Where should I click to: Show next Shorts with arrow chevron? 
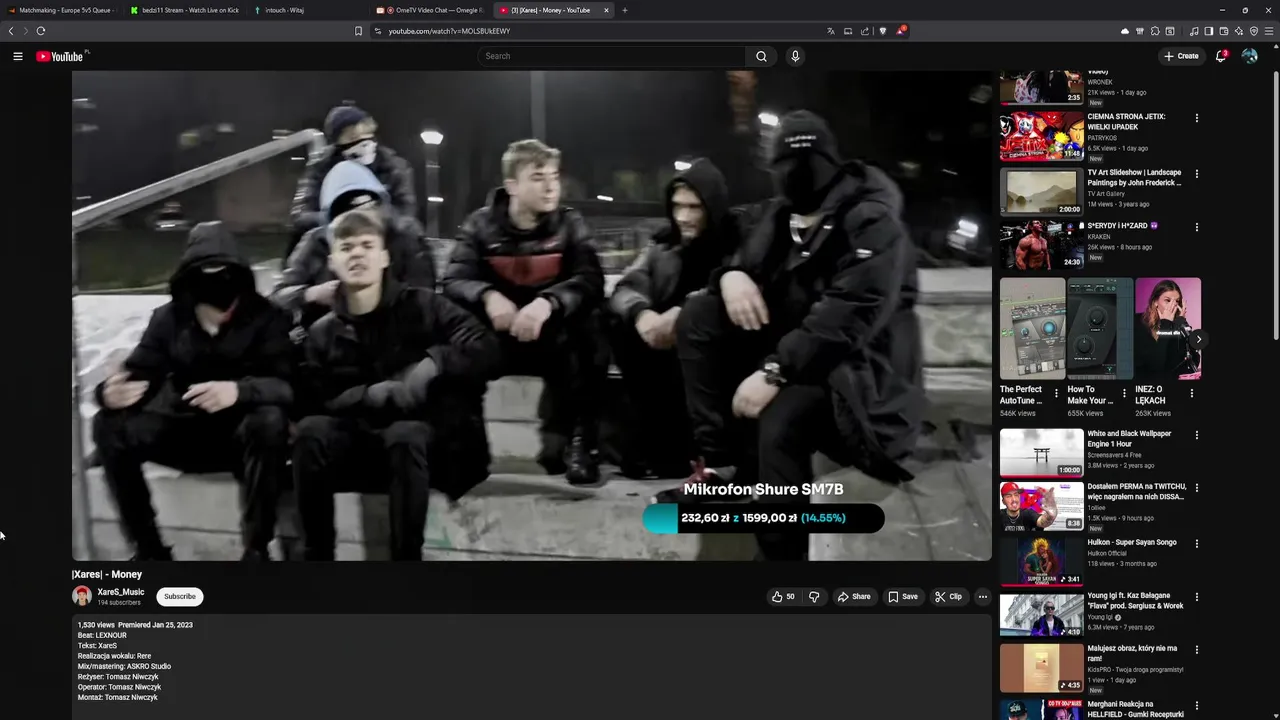[1198, 339]
